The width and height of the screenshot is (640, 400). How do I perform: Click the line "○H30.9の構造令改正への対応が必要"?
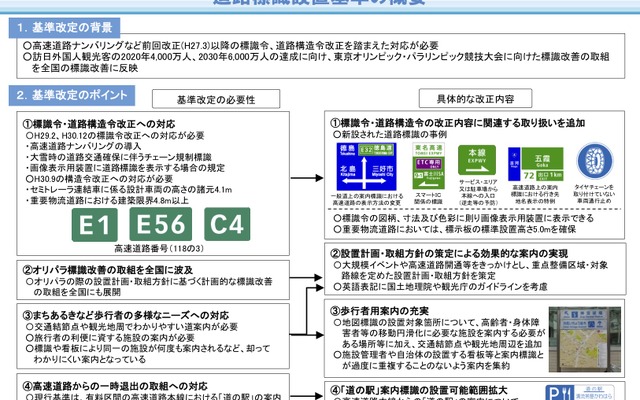pos(99,179)
